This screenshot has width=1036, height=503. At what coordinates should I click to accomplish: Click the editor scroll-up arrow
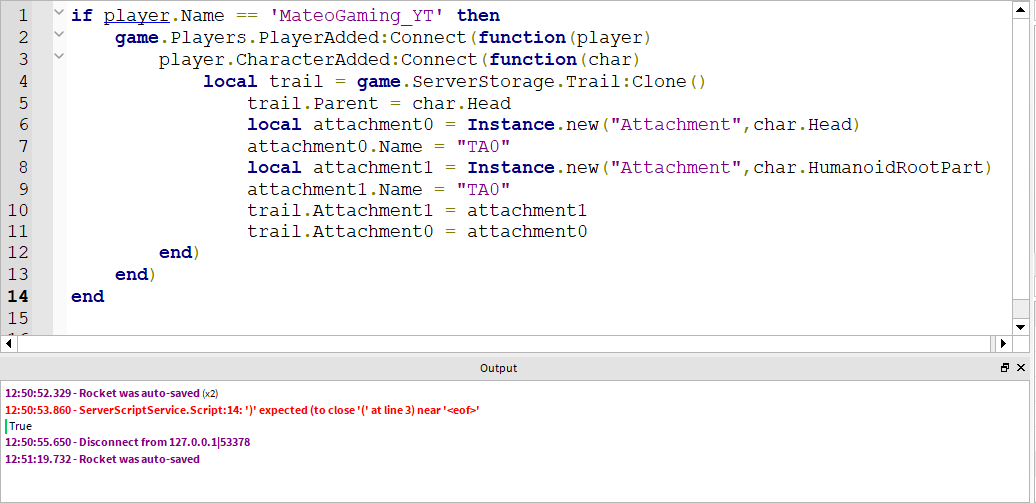pos(1020,8)
